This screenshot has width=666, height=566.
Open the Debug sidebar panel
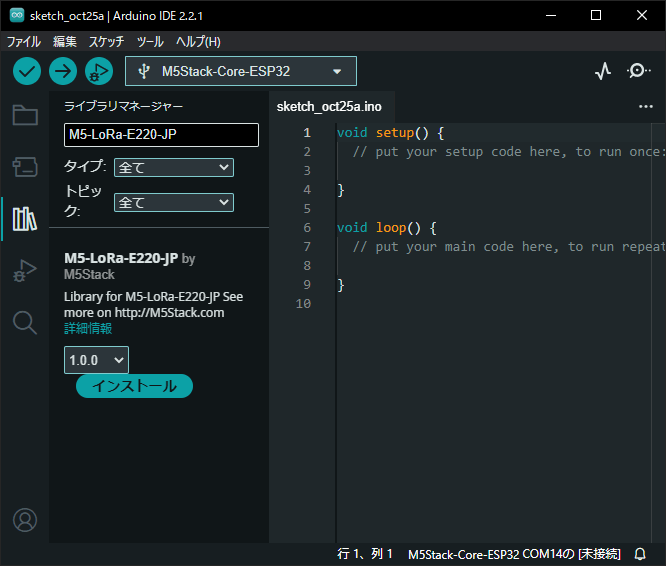pos(25,271)
